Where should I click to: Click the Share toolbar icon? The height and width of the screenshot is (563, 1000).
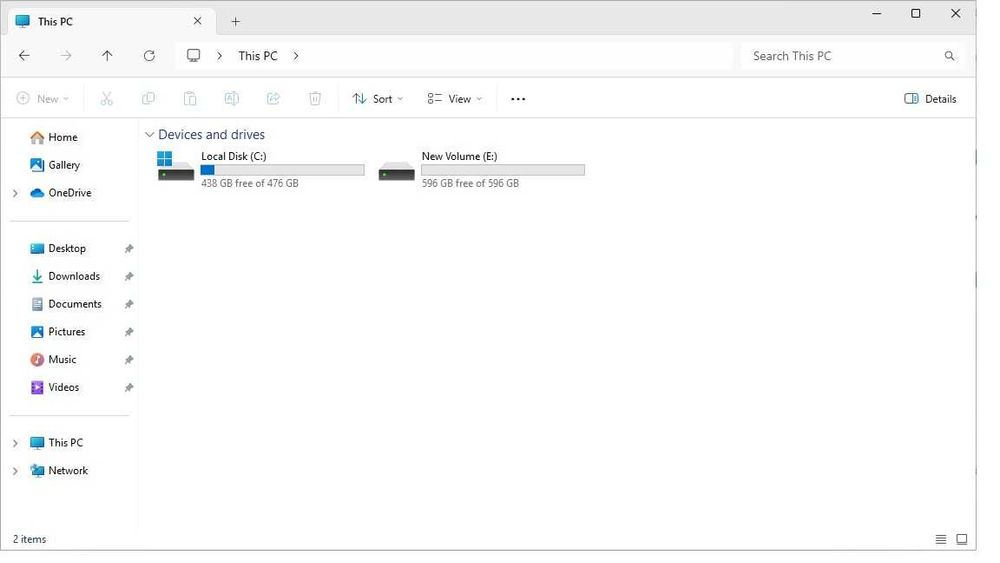pos(273,98)
